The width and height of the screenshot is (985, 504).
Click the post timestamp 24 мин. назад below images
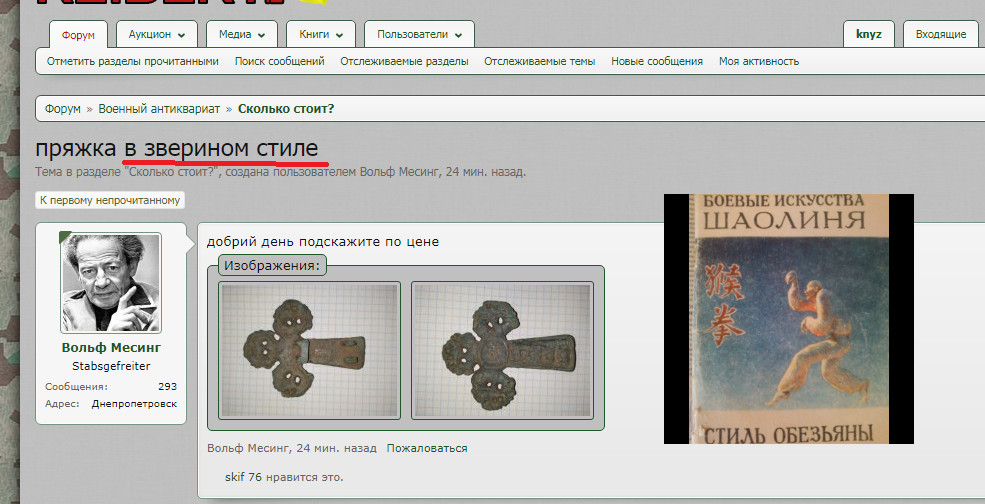pos(337,448)
